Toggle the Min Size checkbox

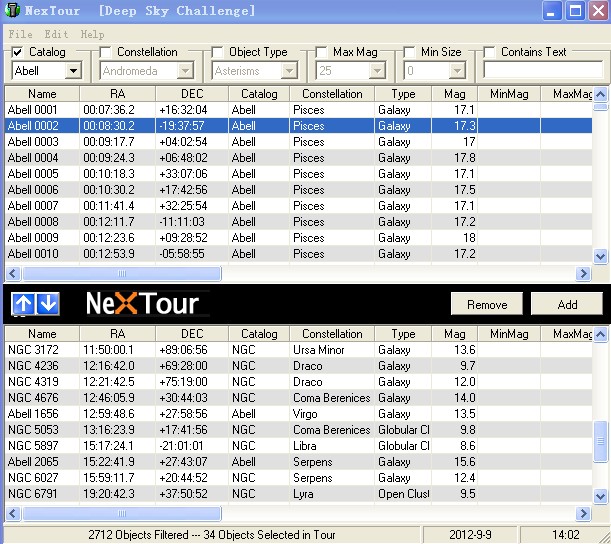[409, 52]
